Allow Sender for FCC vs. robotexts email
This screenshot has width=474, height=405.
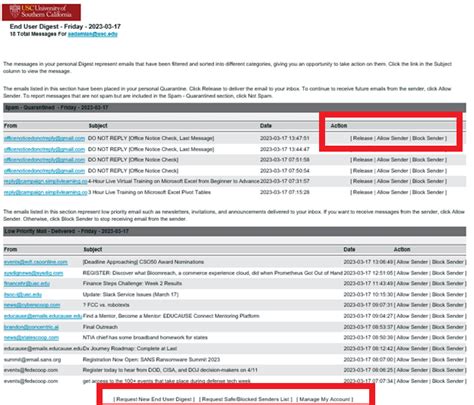[x=412, y=305]
